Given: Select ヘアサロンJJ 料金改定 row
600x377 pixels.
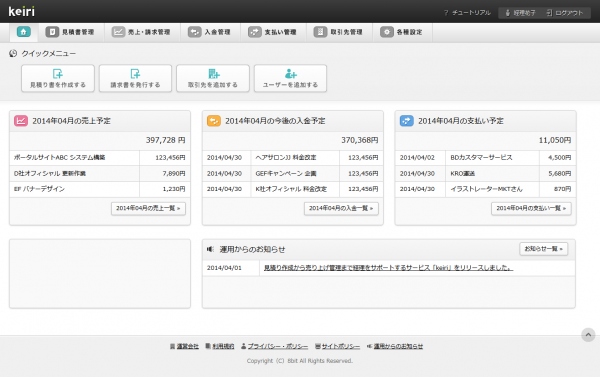Looking at the screenshot, I should [293, 157].
